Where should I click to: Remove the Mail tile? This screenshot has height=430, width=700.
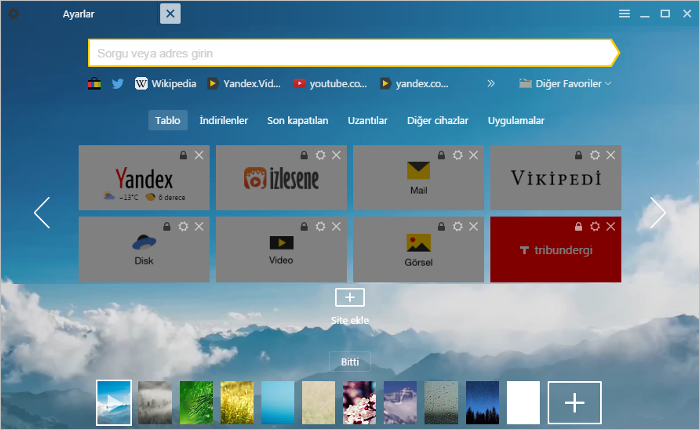[473, 155]
